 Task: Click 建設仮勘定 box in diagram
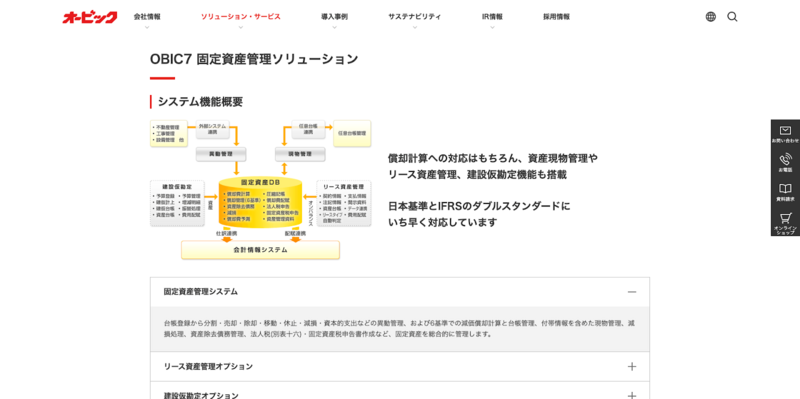[177, 203]
